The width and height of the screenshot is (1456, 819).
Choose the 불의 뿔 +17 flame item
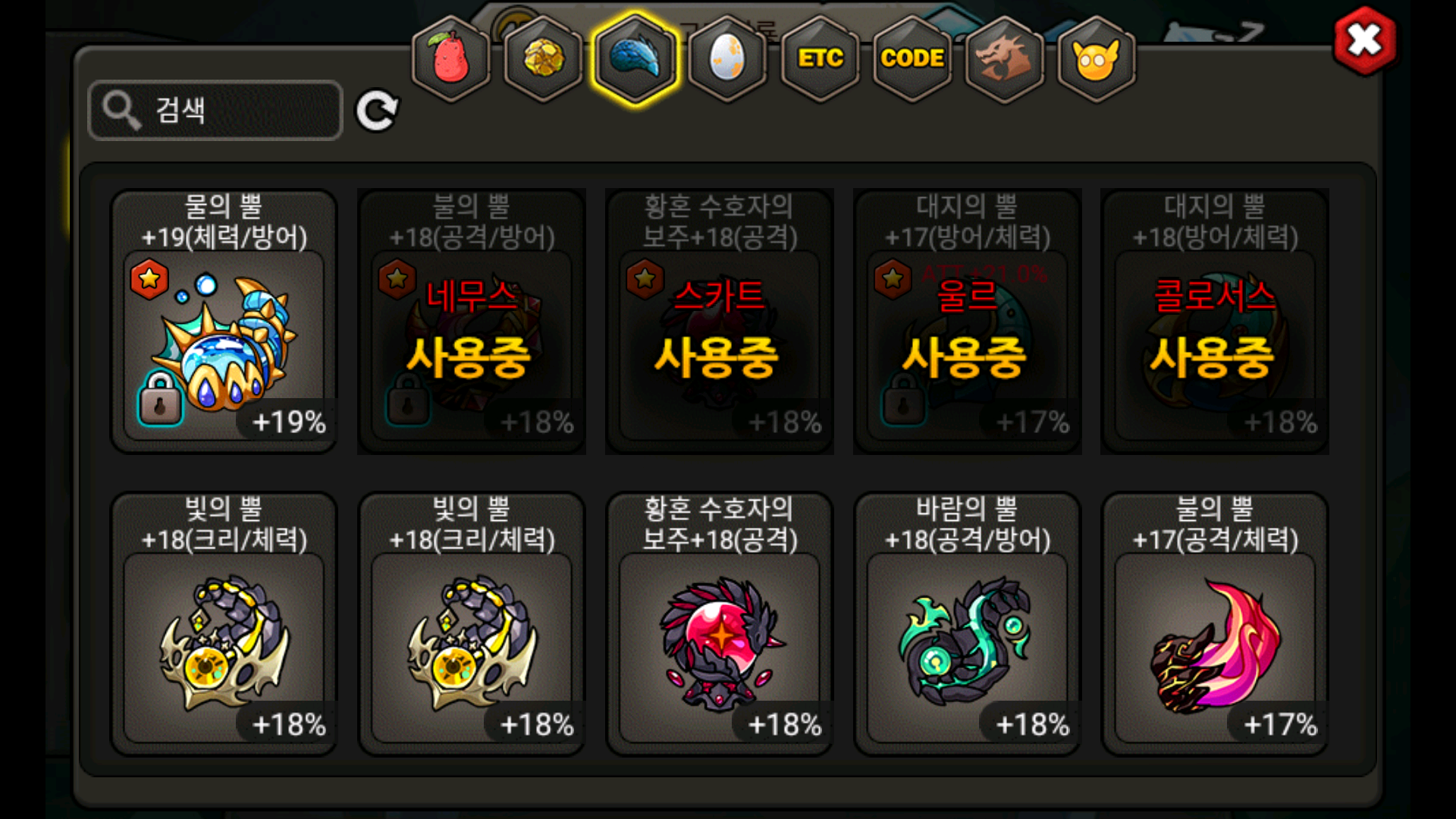pos(1215,624)
